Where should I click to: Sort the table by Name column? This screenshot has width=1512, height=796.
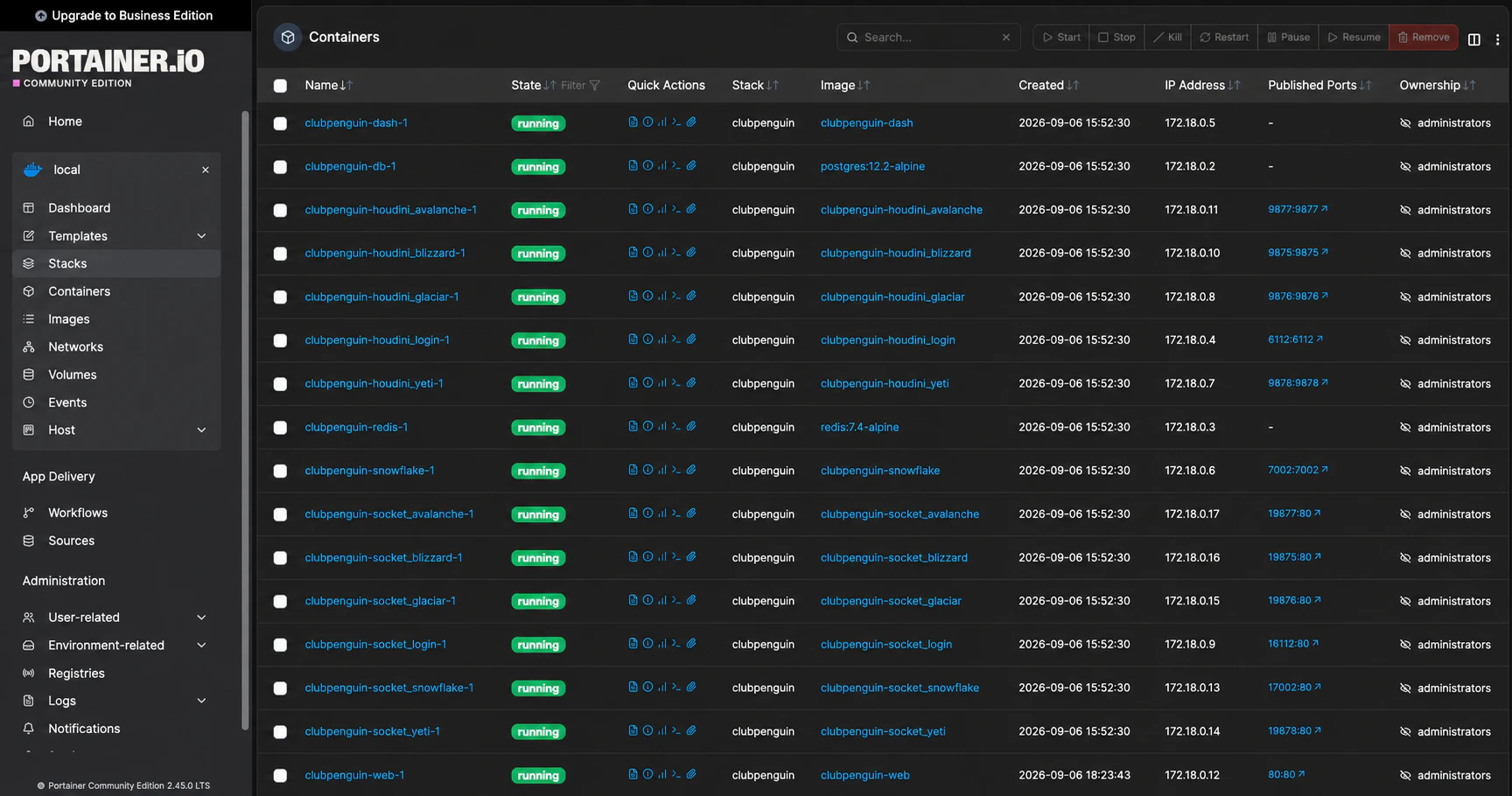(328, 86)
